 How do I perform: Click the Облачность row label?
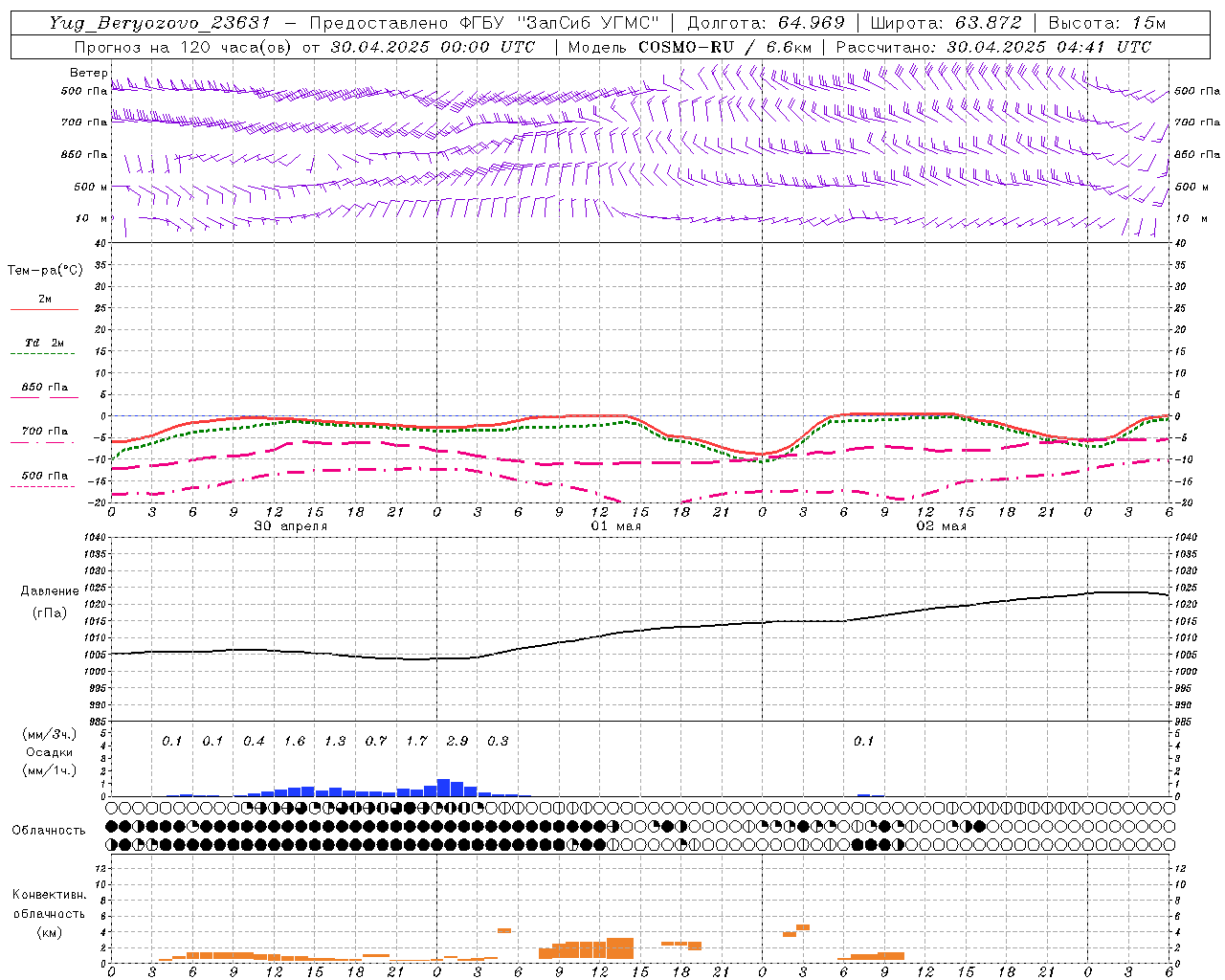[49, 830]
